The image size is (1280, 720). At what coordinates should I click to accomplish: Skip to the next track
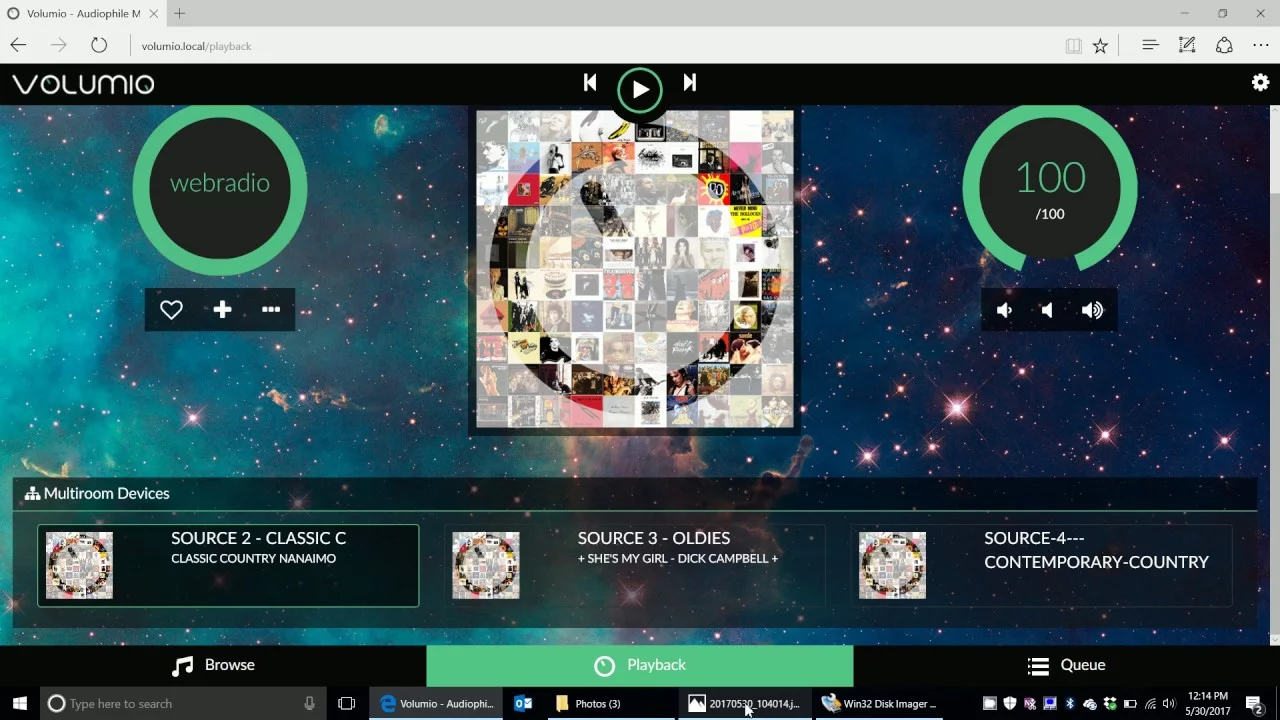click(690, 83)
